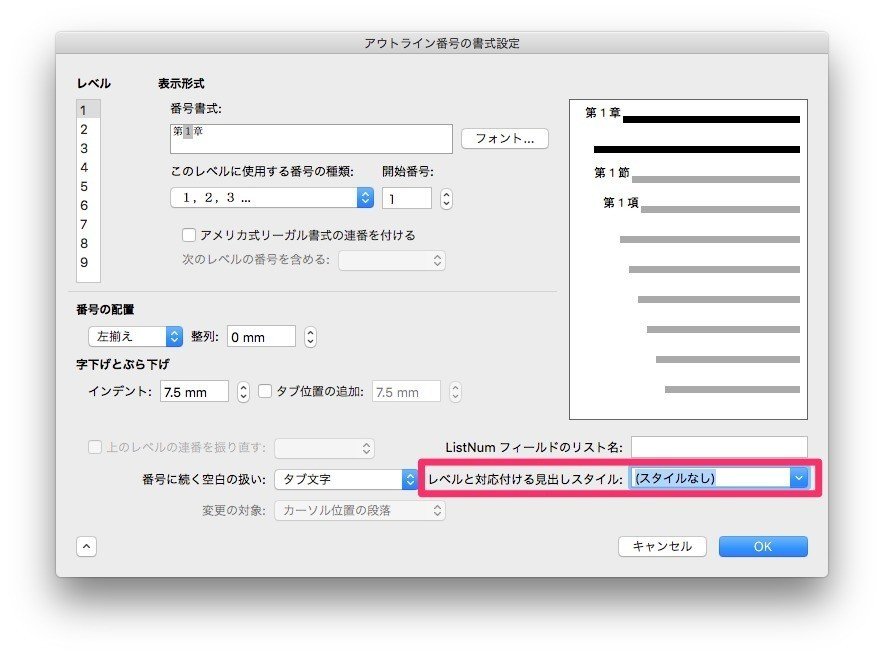Image resolution: width=884 pixels, height=657 pixels.
Task: Click the OK button
Action: (763, 546)
